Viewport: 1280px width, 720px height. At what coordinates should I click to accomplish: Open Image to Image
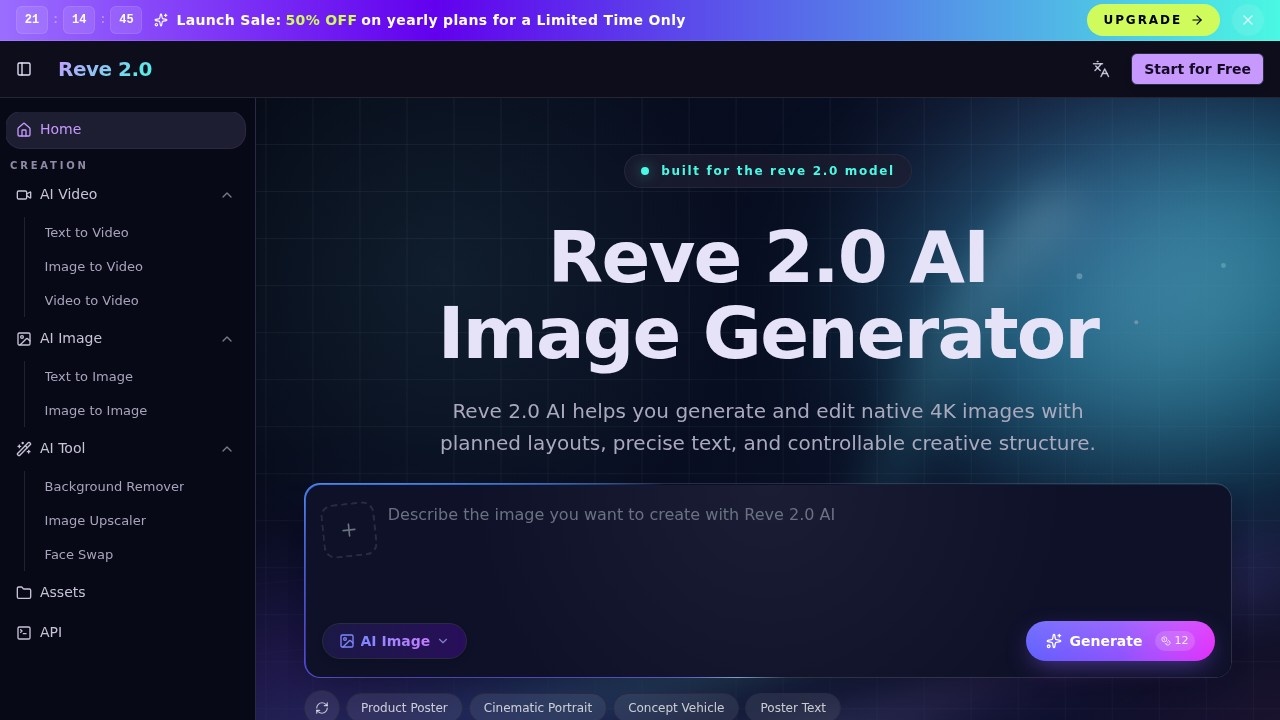[x=95, y=410]
